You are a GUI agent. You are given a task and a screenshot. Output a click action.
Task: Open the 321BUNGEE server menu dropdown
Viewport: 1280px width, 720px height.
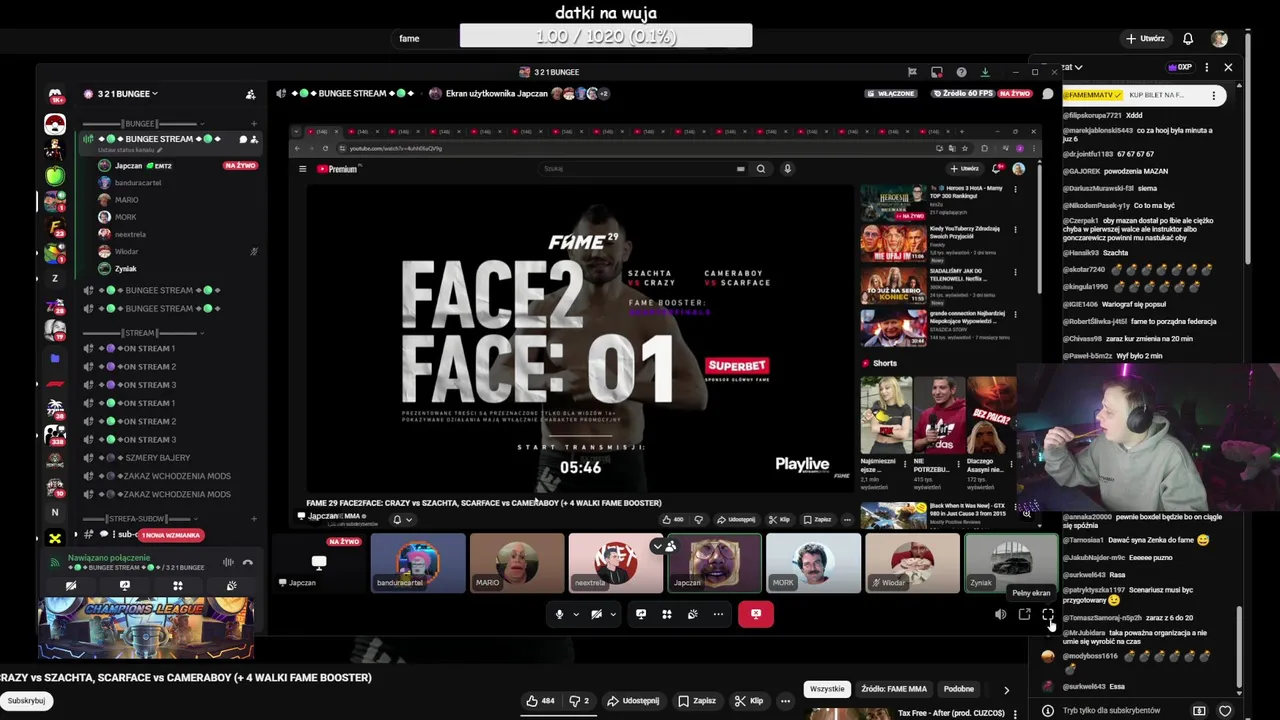[127, 94]
